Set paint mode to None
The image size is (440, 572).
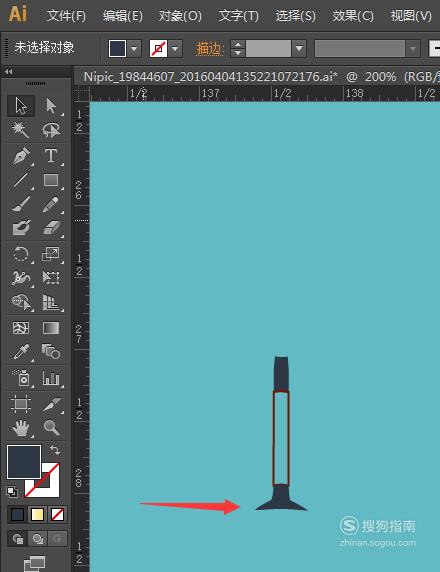pyautogui.click(x=57, y=515)
